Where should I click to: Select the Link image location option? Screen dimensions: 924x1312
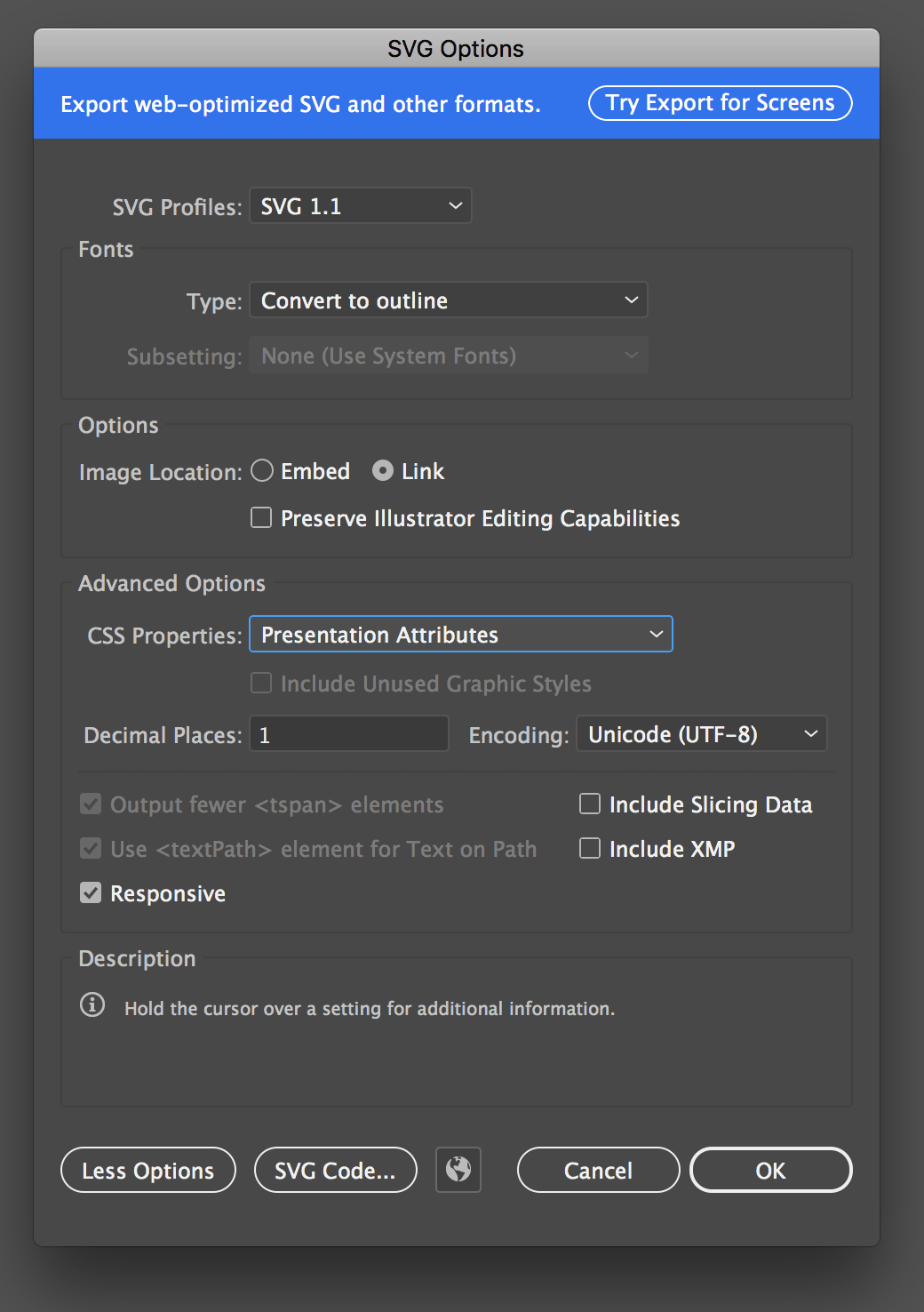pos(382,470)
